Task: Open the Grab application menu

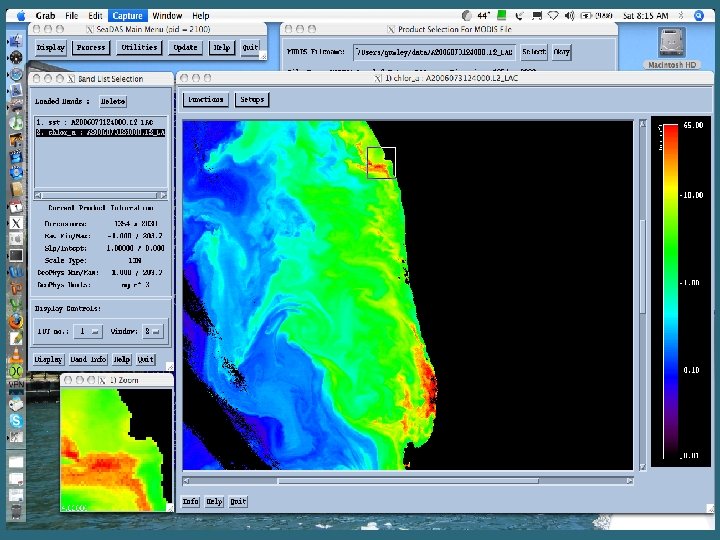Action: click(45, 16)
